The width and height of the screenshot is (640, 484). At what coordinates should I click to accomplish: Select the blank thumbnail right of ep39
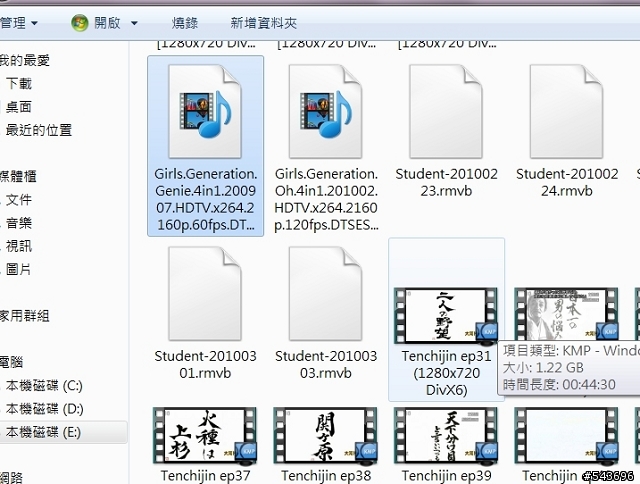(x=567, y=435)
